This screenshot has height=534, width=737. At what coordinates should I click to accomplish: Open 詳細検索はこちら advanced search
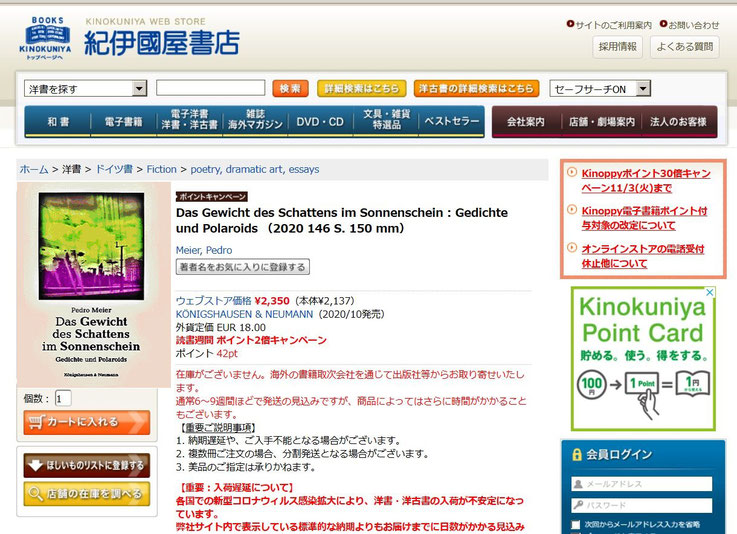pyautogui.click(x=361, y=88)
